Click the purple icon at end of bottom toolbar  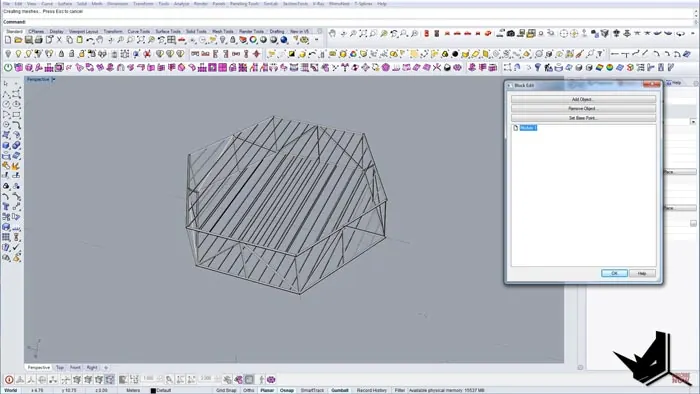271,380
